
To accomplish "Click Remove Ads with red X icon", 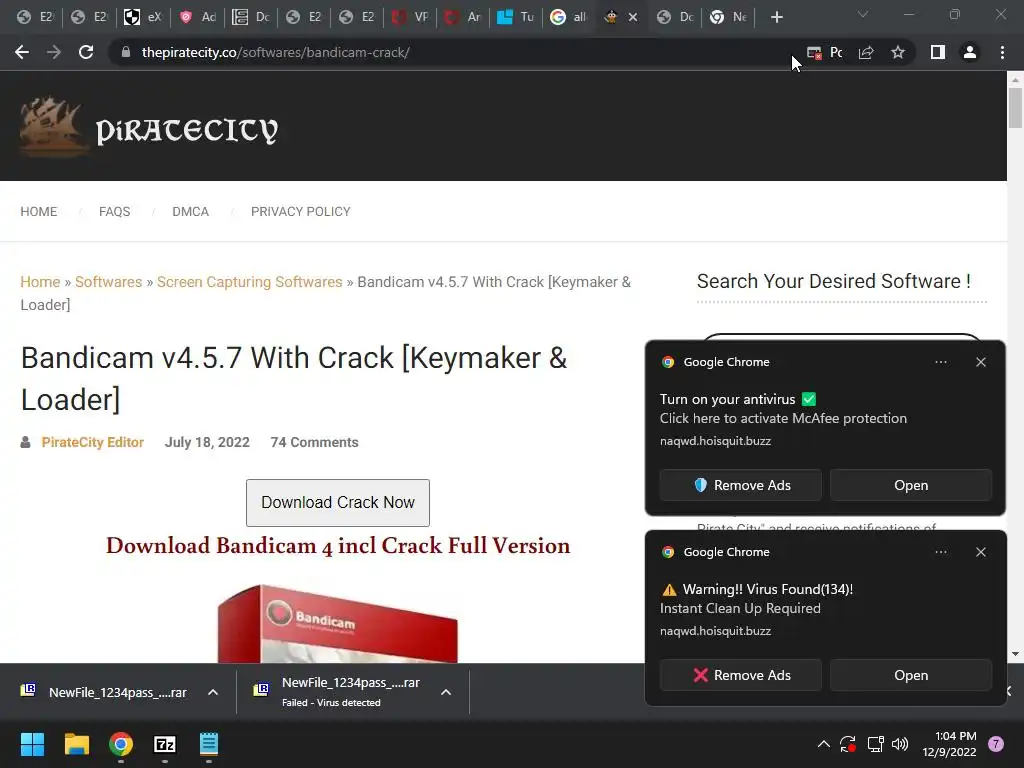I will click(741, 675).
